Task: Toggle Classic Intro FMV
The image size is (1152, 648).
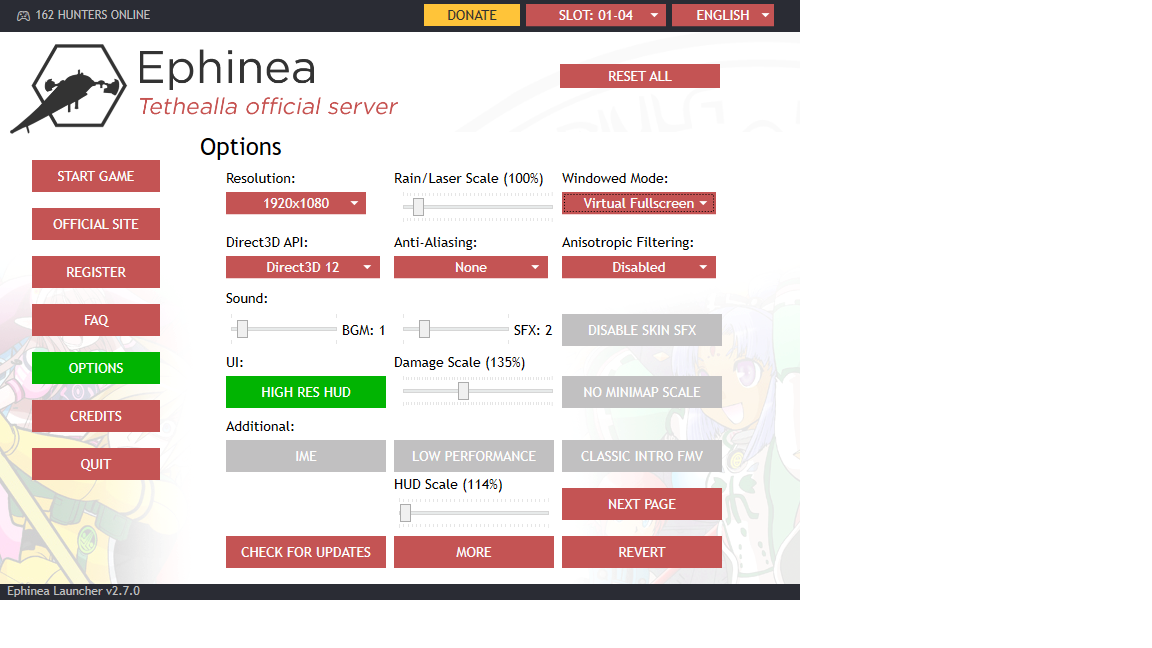Action: pyautogui.click(x=641, y=456)
